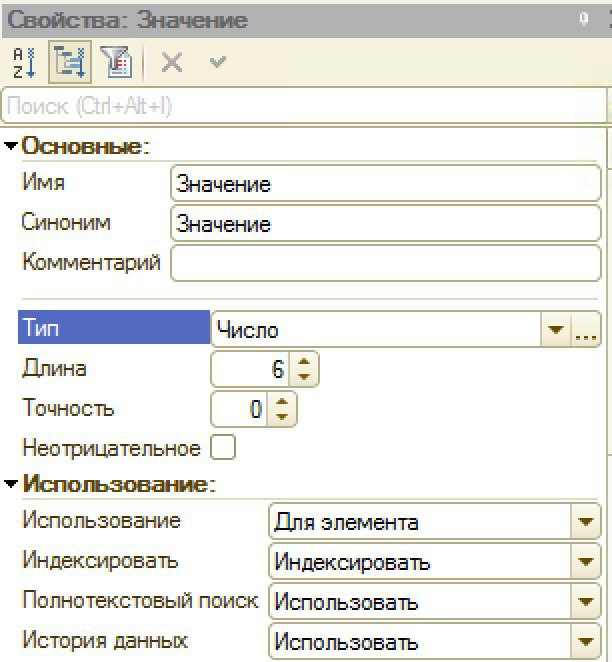Click the Индексировать property label

(100, 561)
